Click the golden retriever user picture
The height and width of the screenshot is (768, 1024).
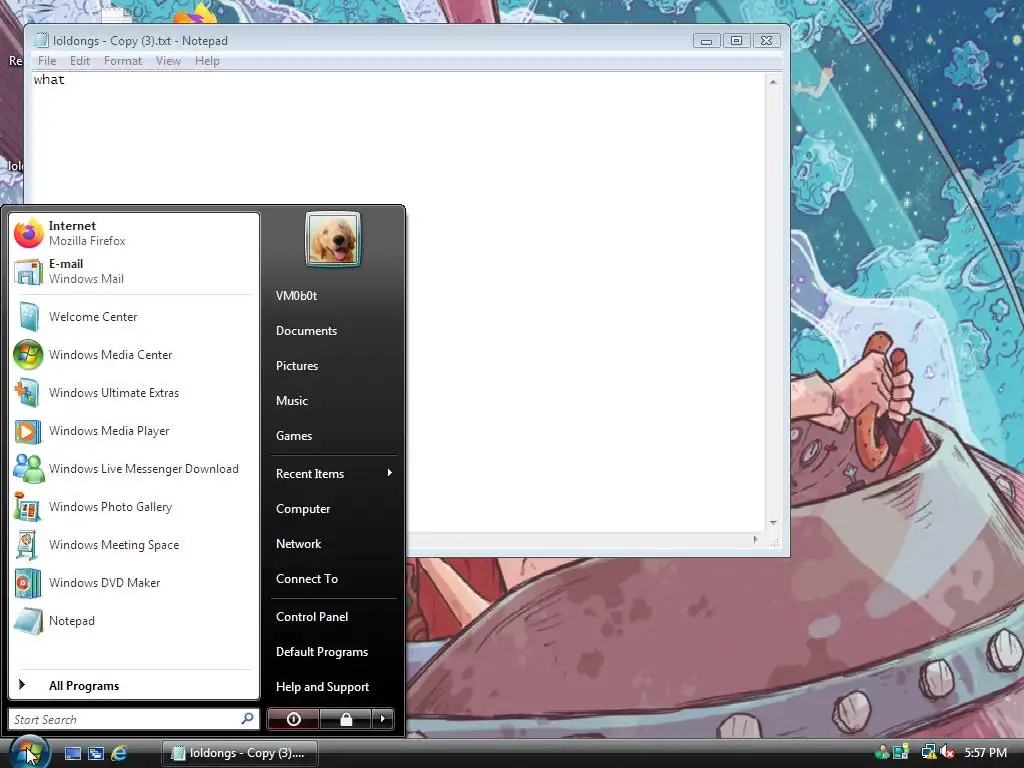(x=332, y=239)
